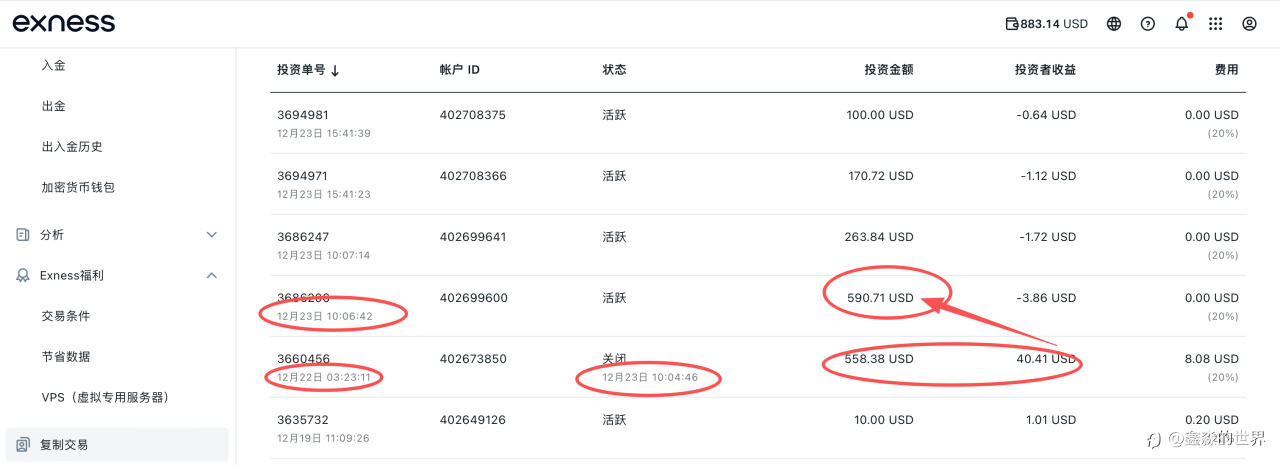Select VPS（虚拟专用服务器）item
Screen dimensions: 1280x465
coord(105,397)
